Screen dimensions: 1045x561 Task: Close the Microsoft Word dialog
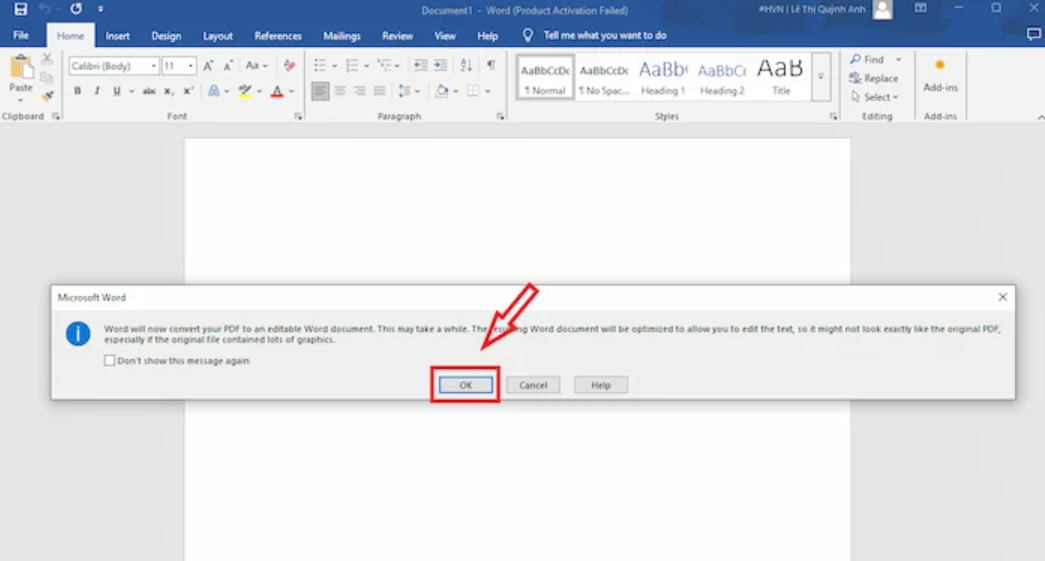(1002, 297)
